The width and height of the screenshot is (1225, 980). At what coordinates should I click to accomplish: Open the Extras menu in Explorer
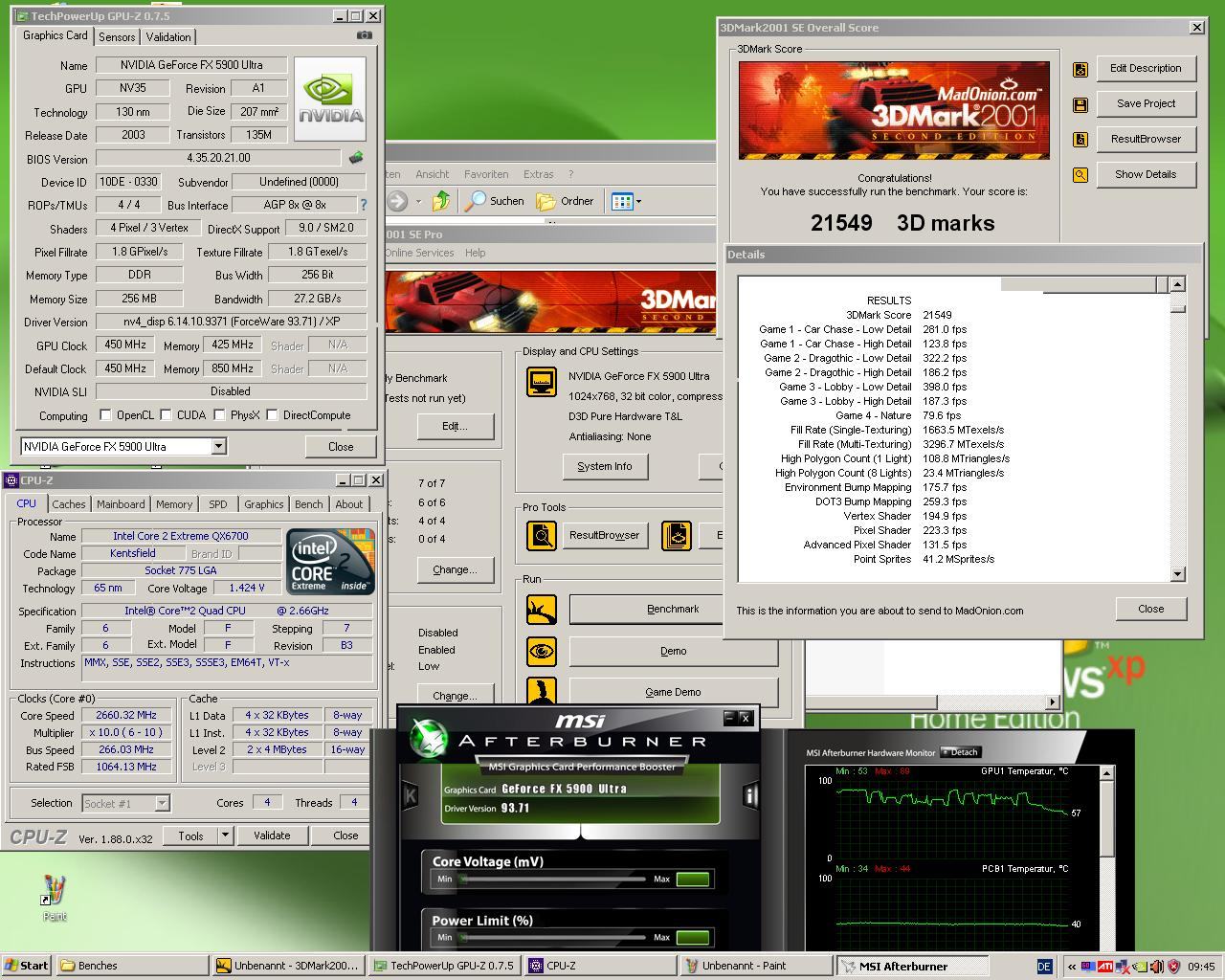539,174
